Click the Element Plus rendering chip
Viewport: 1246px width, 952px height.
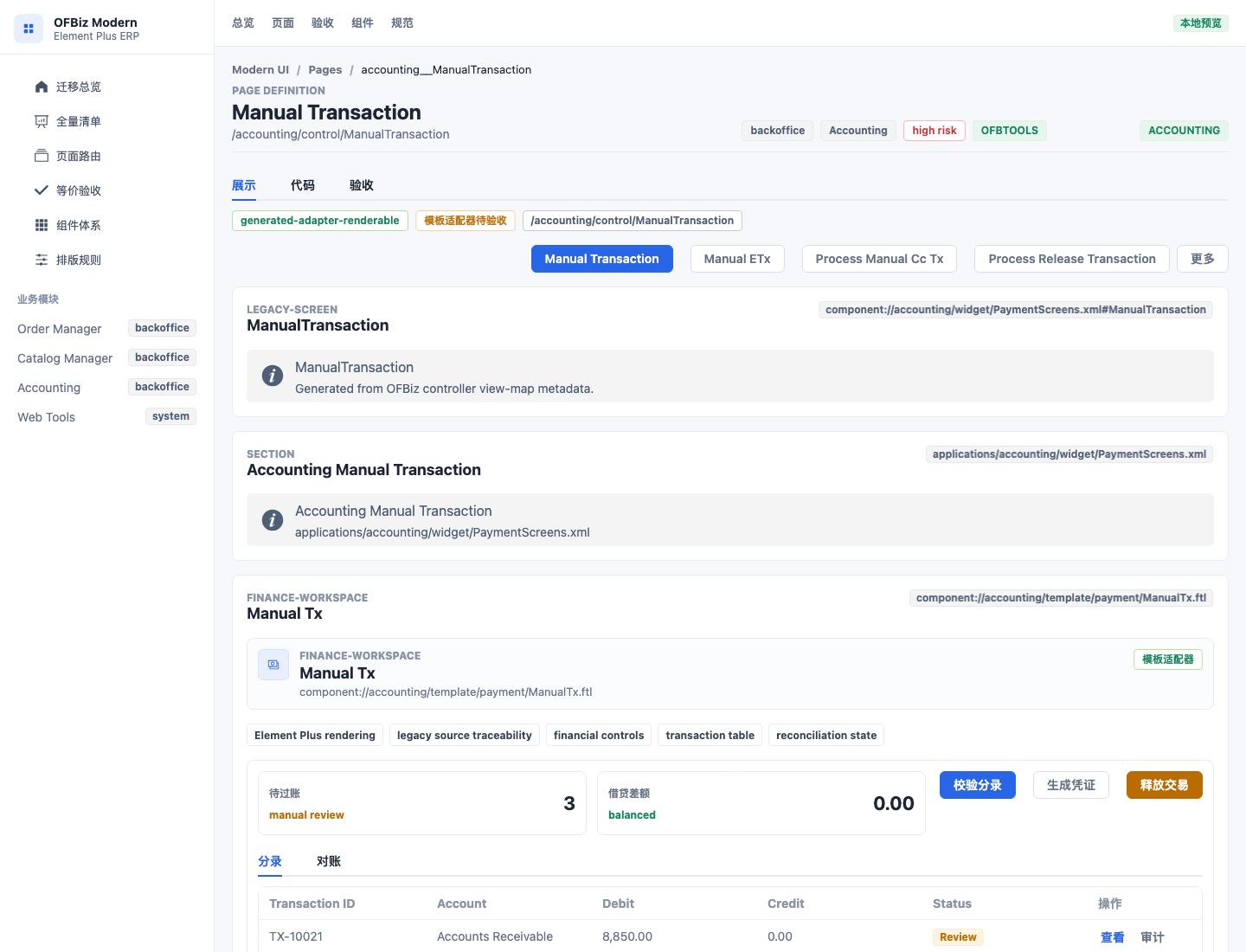pos(315,736)
